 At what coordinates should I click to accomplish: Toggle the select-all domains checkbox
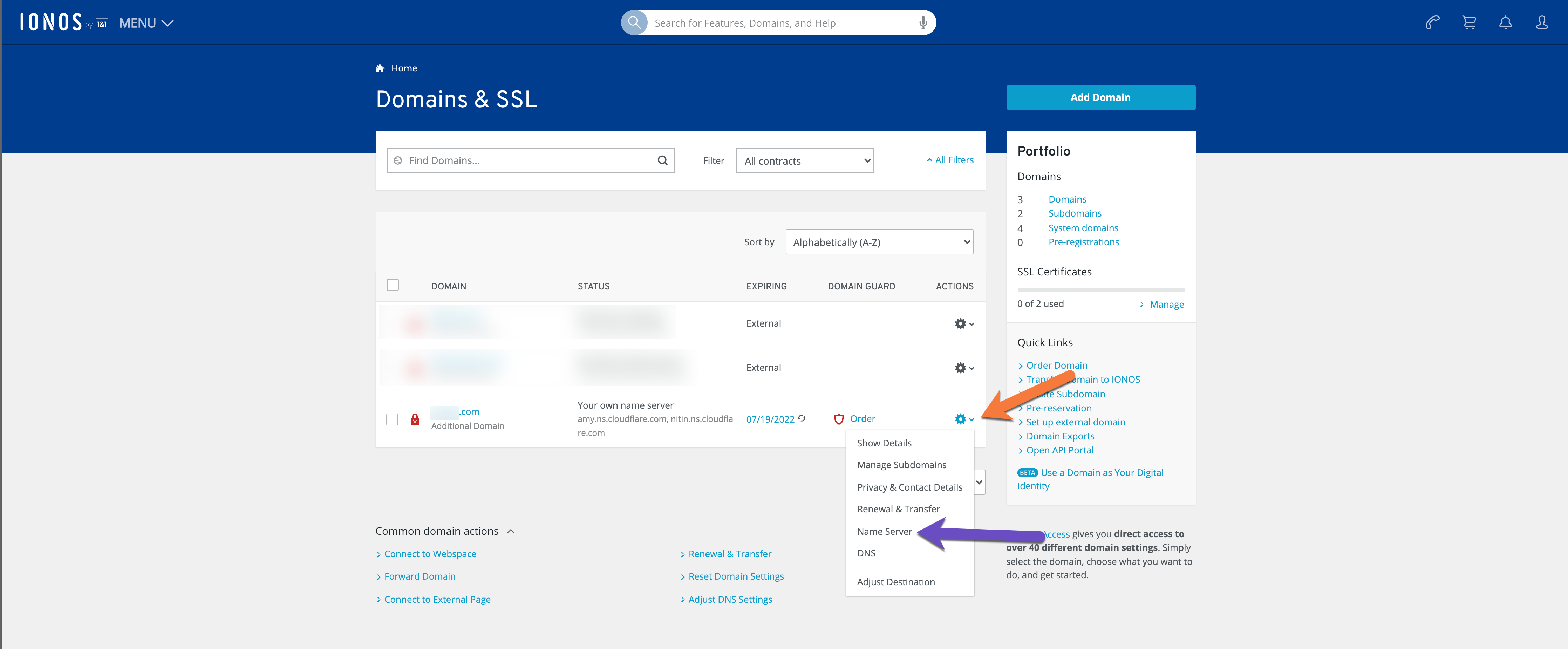tap(393, 285)
